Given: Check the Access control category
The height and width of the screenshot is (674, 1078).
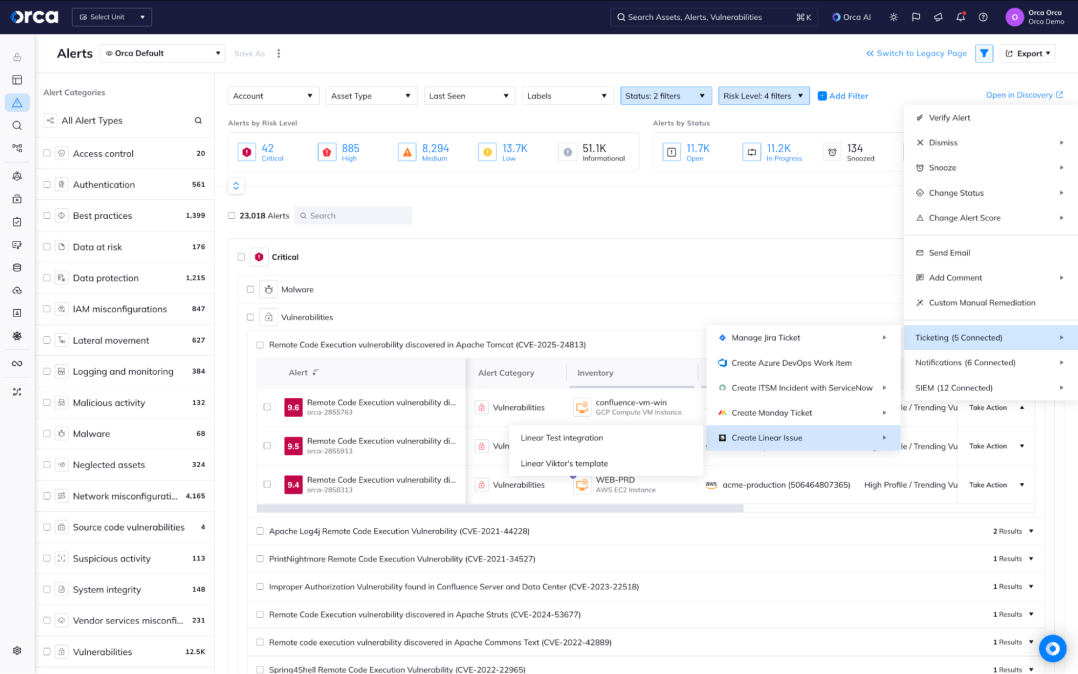Looking at the screenshot, I should point(47,153).
